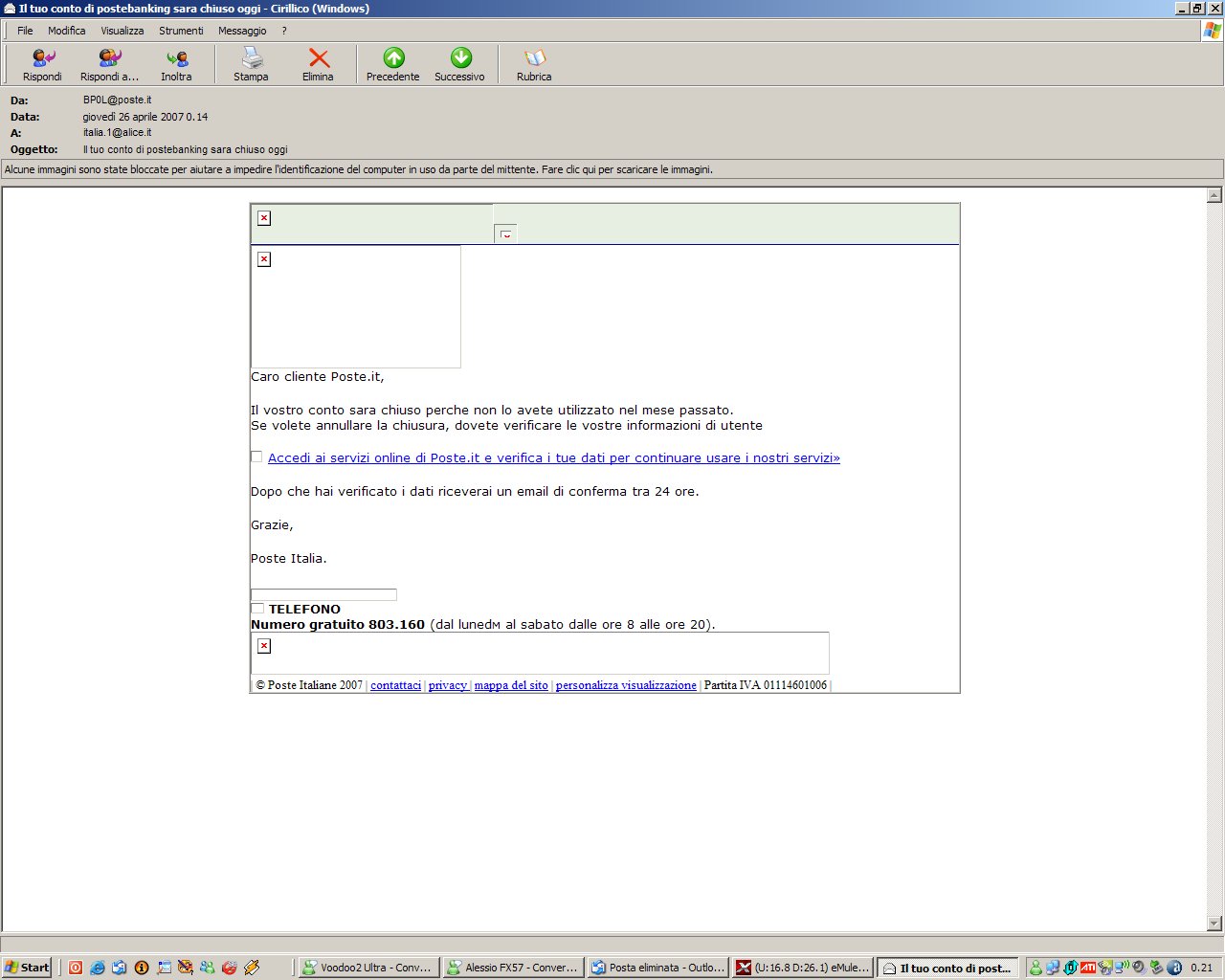Switch to eMule taskbar button
Screen dimensions: 1225x980
click(x=802, y=968)
